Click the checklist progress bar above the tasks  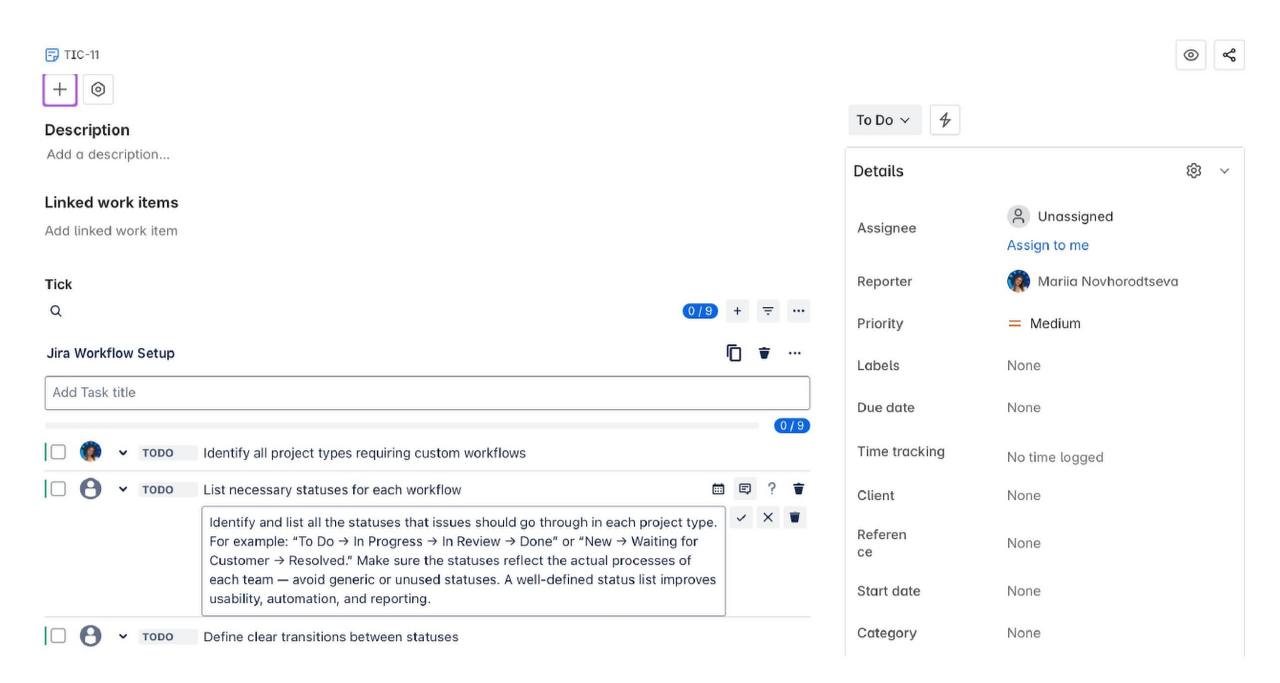coord(402,426)
